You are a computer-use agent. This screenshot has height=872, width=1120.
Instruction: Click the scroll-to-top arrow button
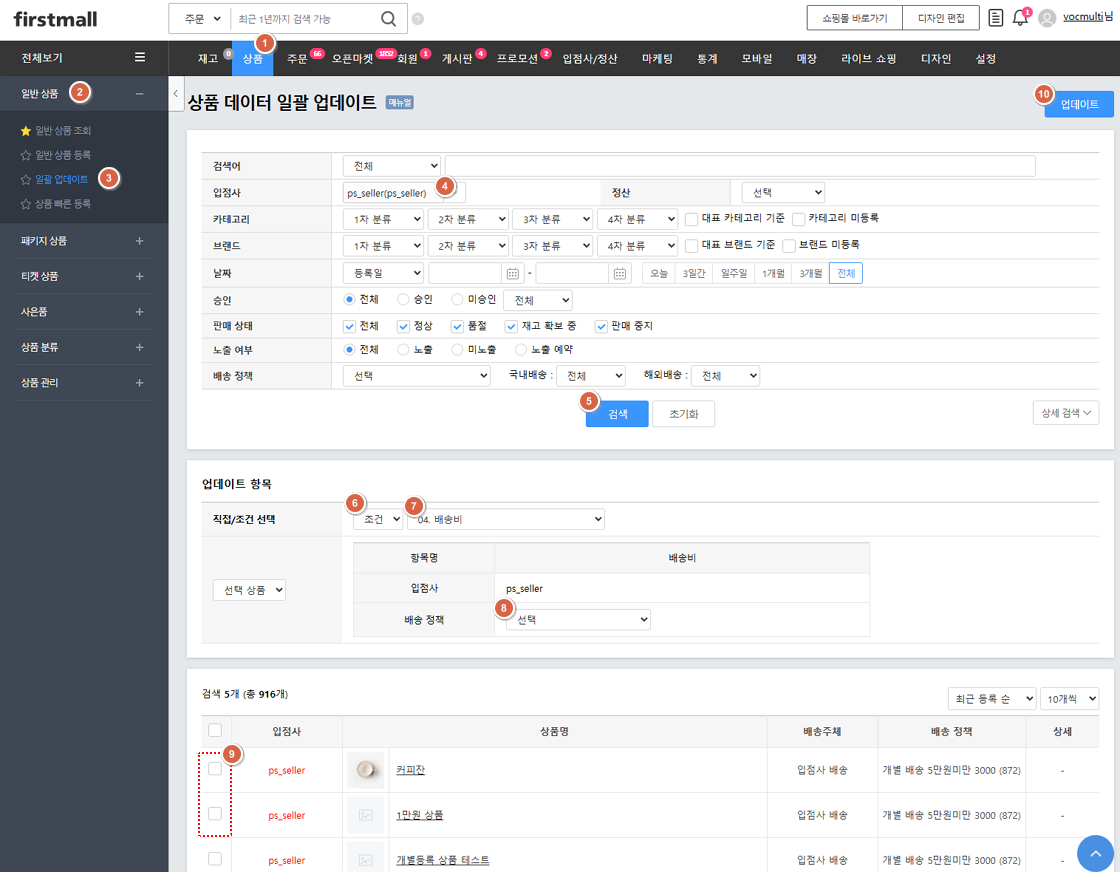click(1095, 853)
